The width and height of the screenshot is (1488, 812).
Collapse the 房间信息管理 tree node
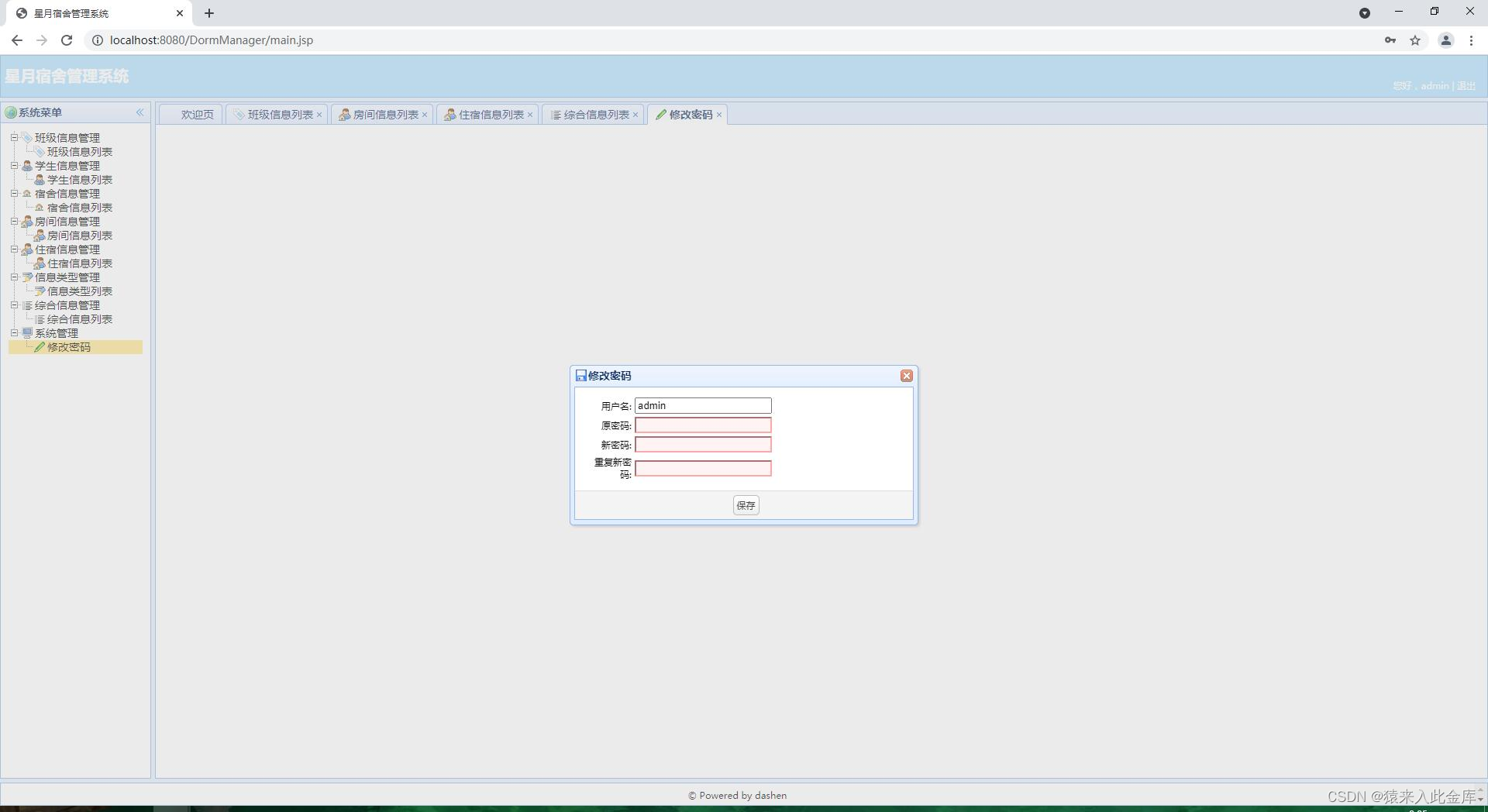[14, 222]
